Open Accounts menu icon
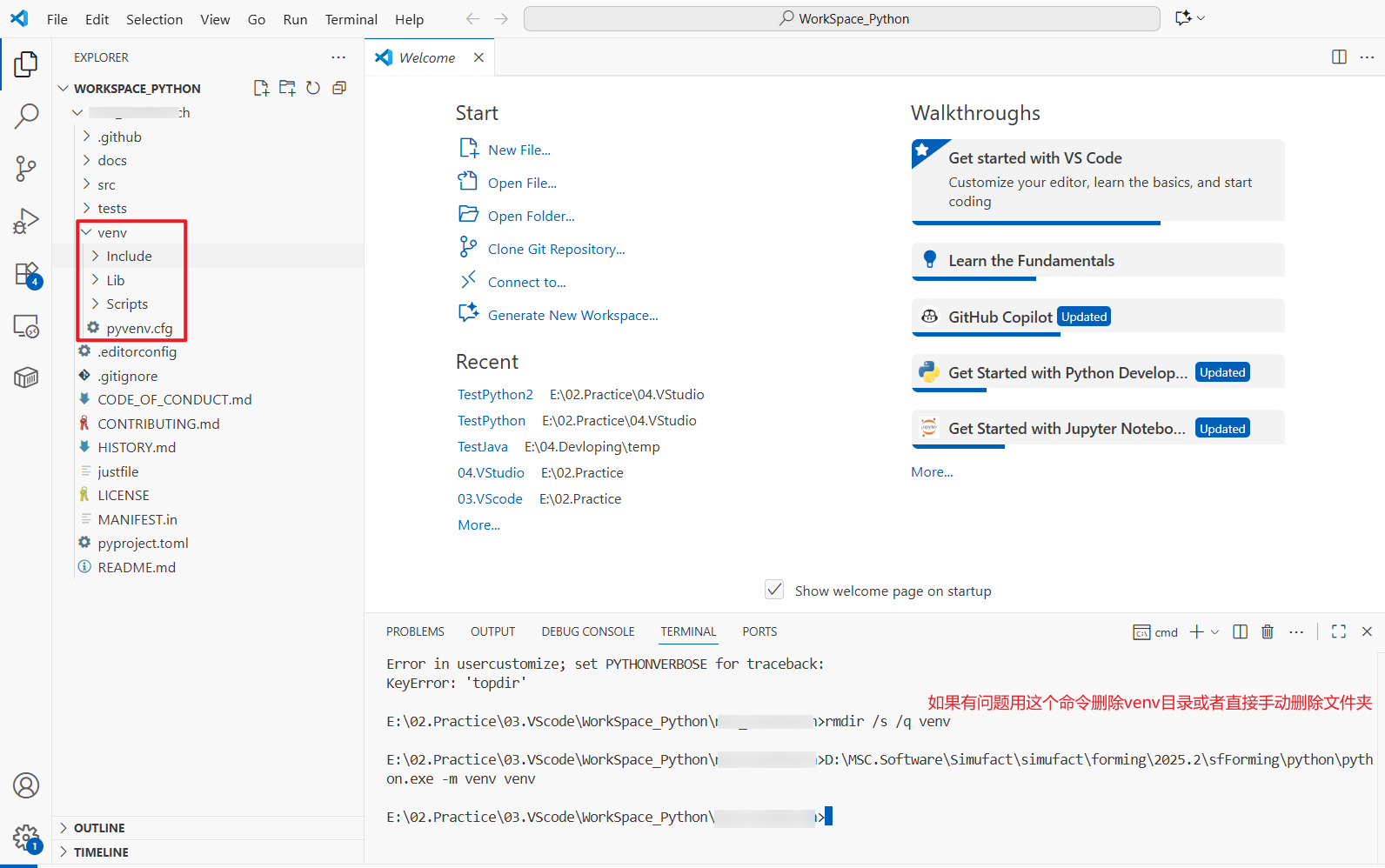 [26, 785]
